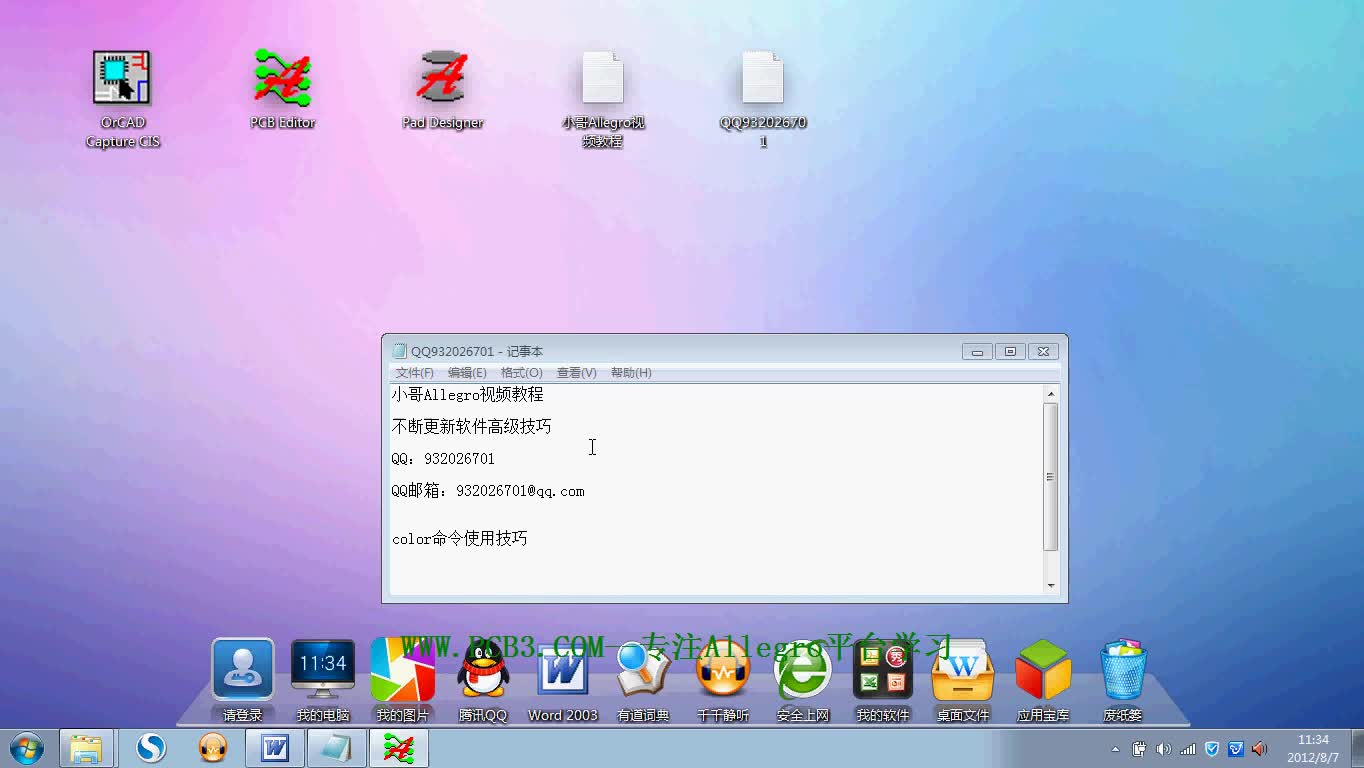Click the line color命令使用技巧
Image resolution: width=1364 pixels, height=768 pixels.
459,539
